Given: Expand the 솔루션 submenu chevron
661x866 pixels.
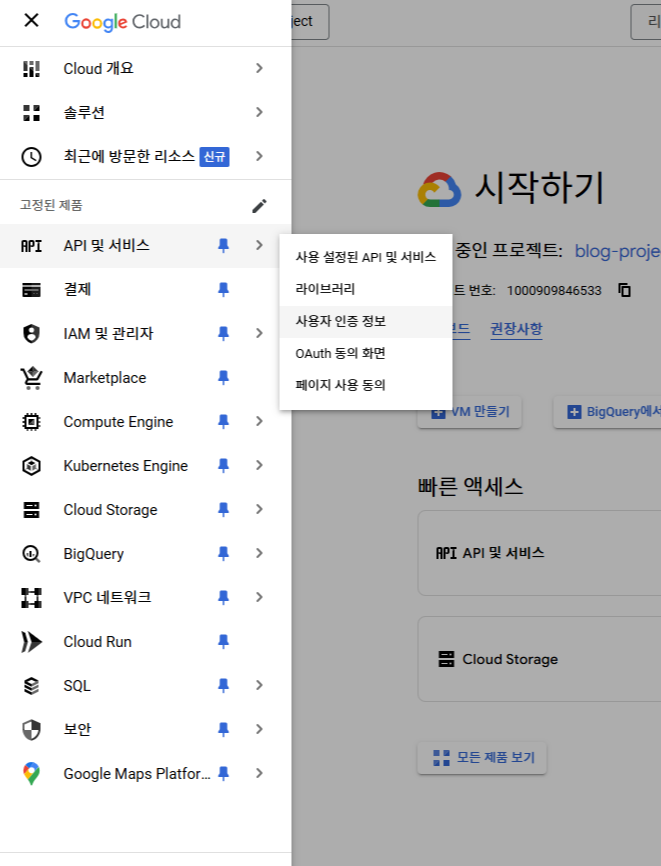Looking at the screenshot, I should coord(259,112).
